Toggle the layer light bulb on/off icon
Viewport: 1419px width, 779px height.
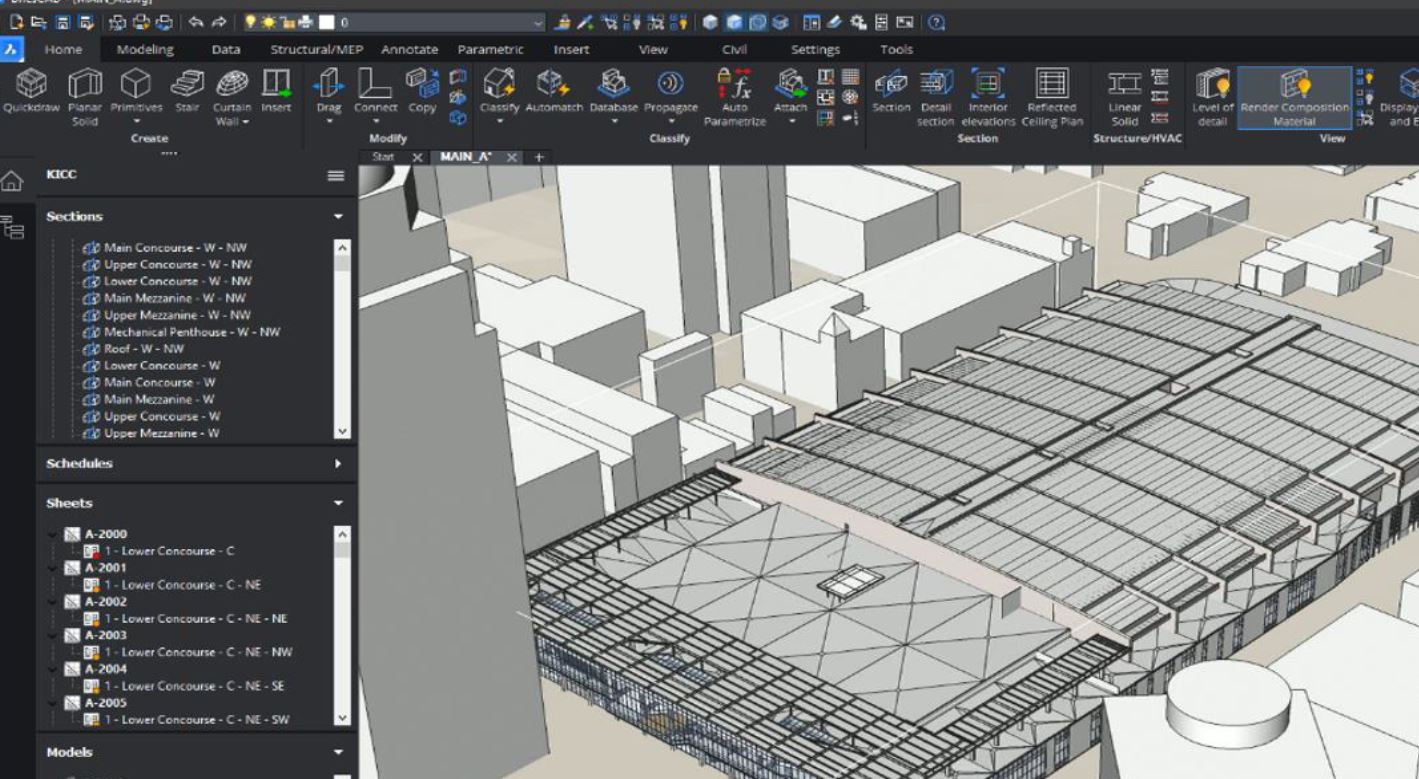251,22
